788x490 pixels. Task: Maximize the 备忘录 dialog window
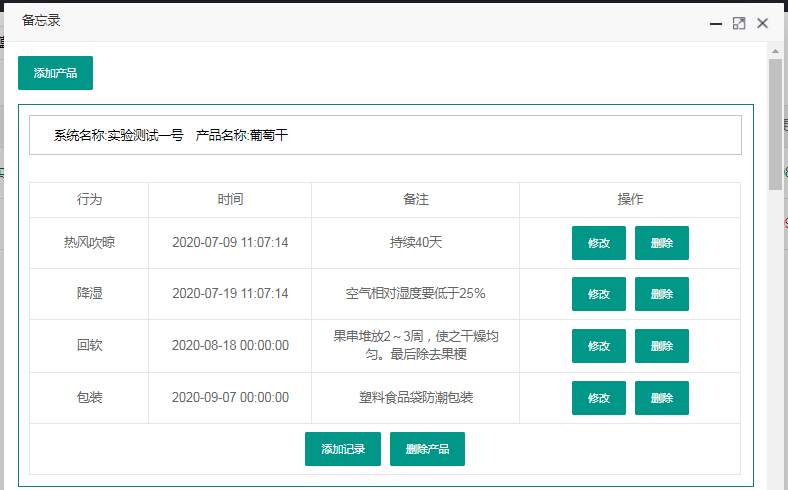point(739,23)
